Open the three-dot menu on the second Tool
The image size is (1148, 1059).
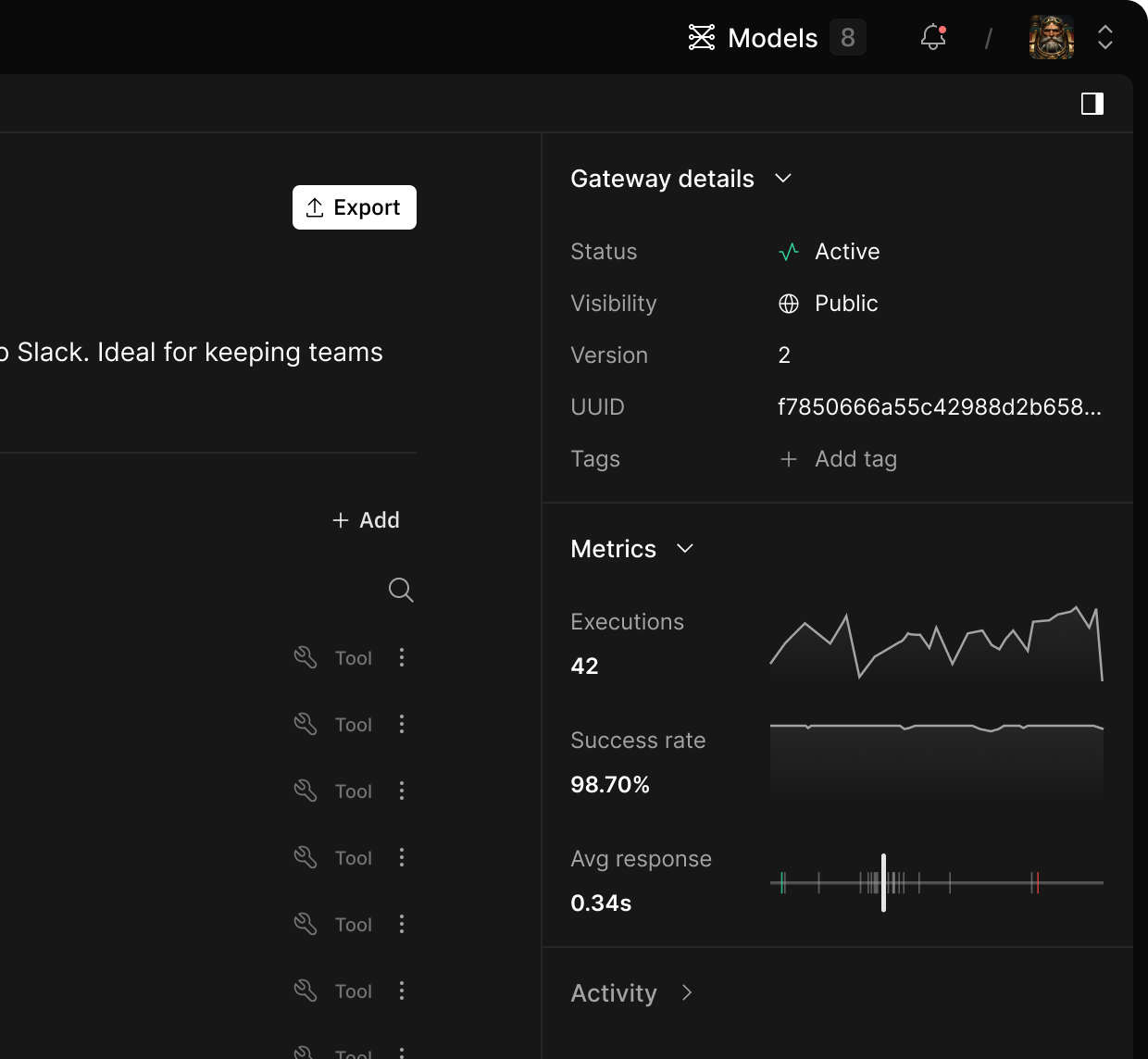(402, 724)
